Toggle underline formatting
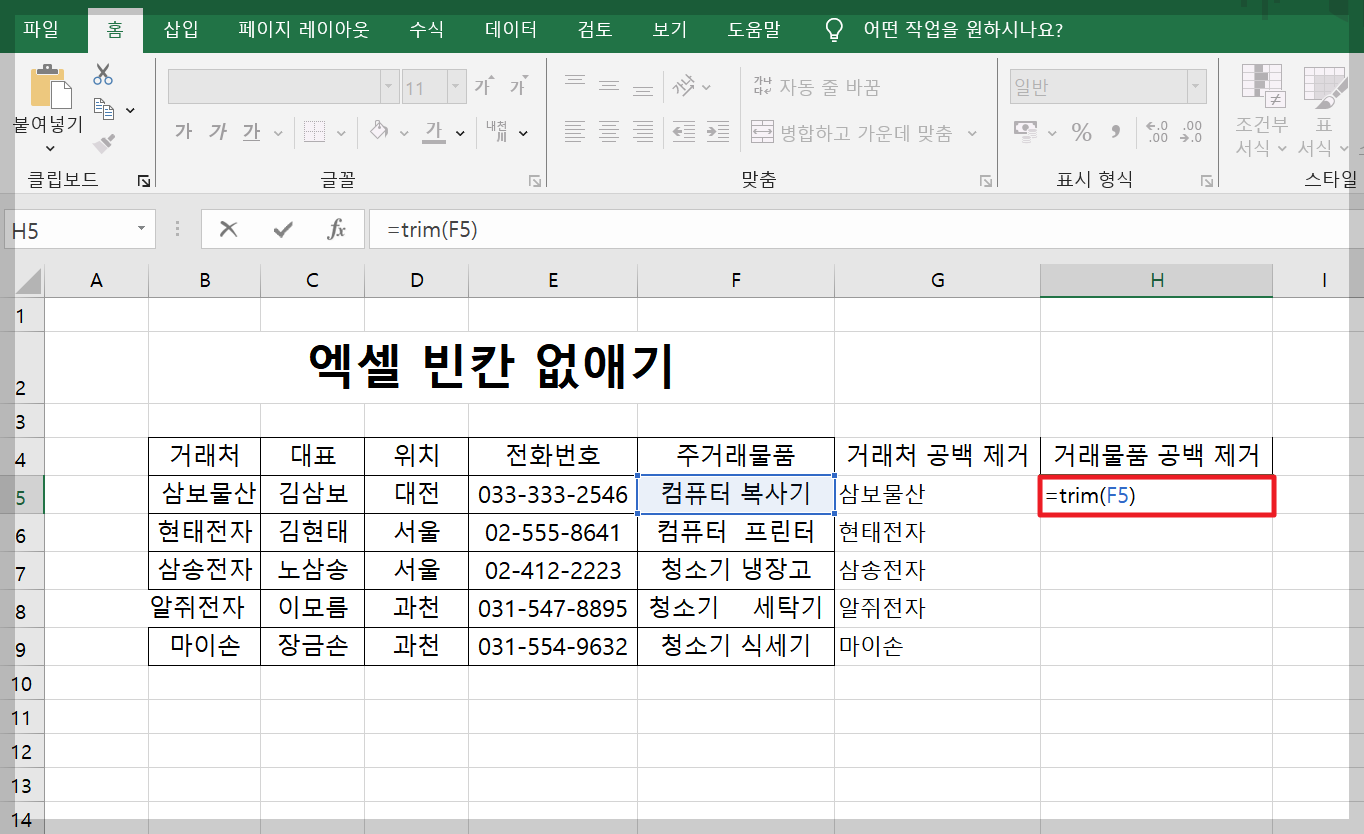The width and height of the screenshot is (1364, 834). tap(252, 131)
